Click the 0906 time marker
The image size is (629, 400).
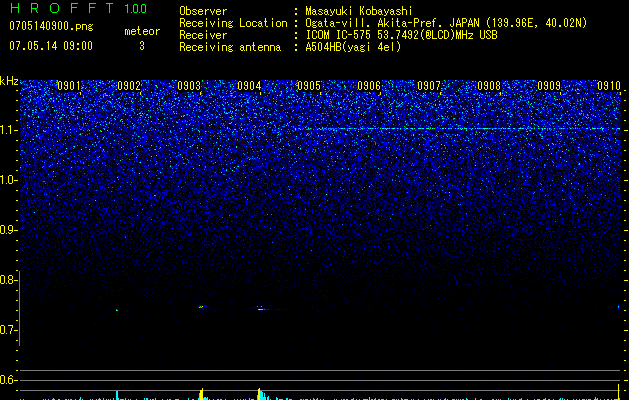369,85
